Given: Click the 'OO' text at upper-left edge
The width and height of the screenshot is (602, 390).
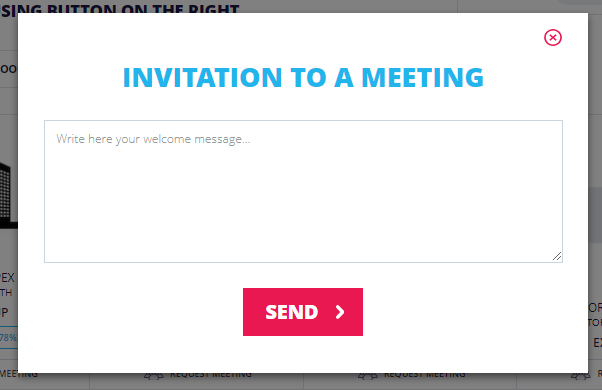Looking at the screenshot, I should 8,69.
